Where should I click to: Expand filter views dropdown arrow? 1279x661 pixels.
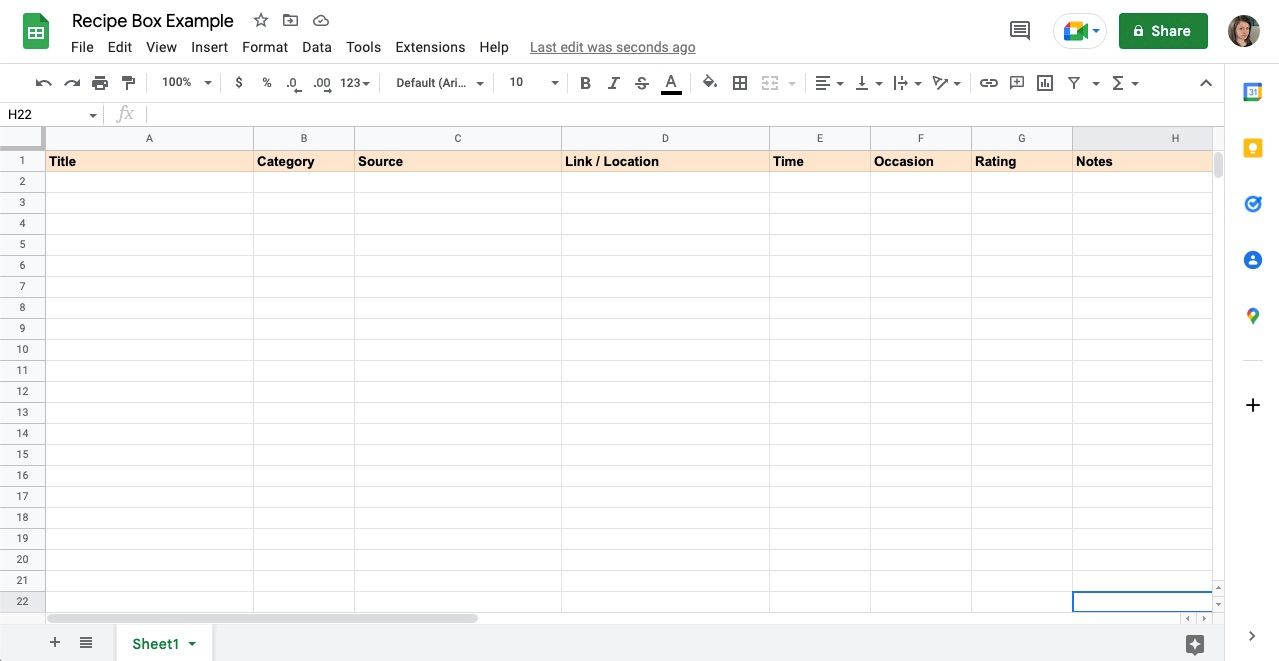coord(1096,83)
